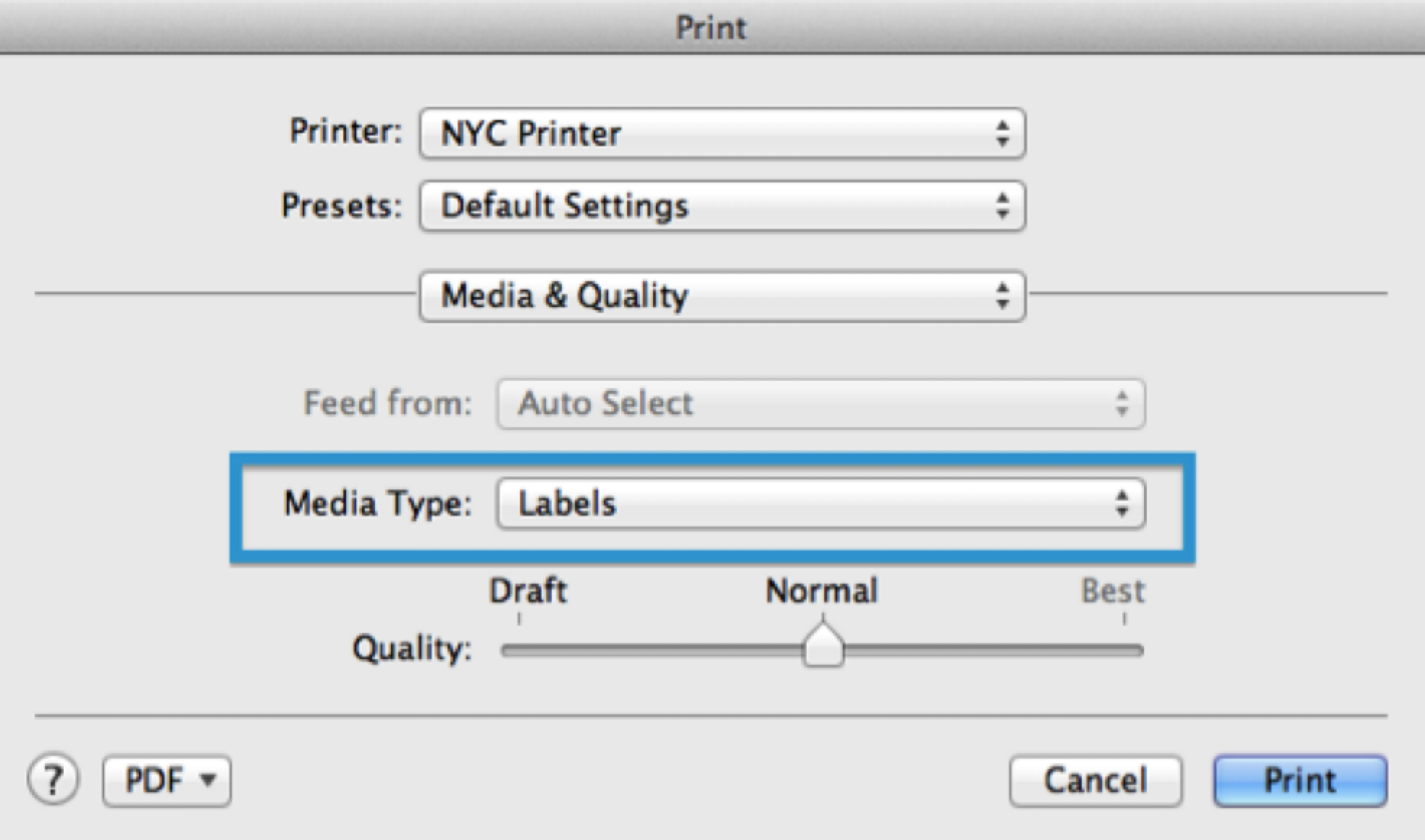Click the blue Print button
Image resolution: width=1425 pixels, height=840 pixels.
click(x=1300, y=780)
